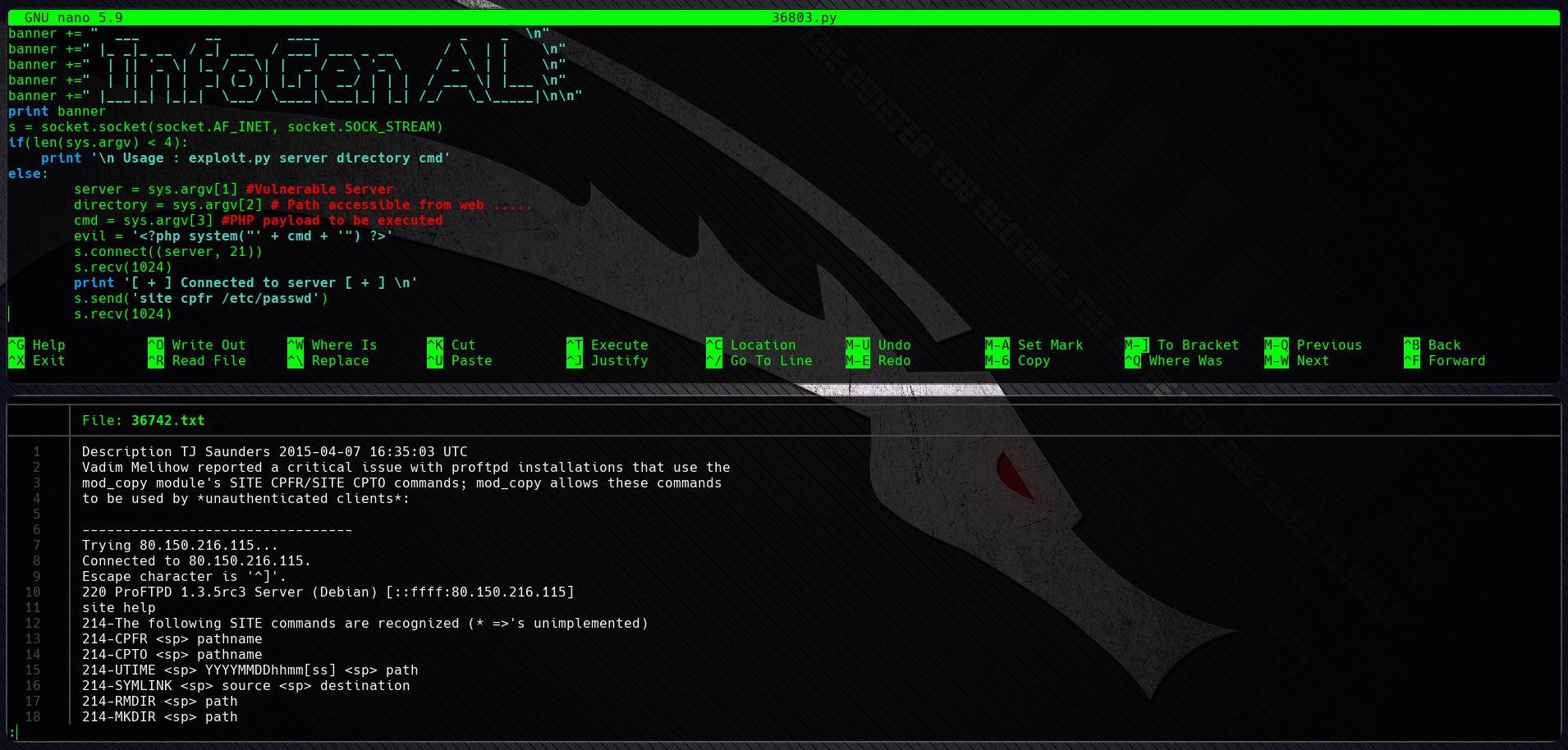Click the '214-RMDIR <sp> path' line
This screenshot has width=1568, height=750.
pyautogui.click(x=160, y=701)
